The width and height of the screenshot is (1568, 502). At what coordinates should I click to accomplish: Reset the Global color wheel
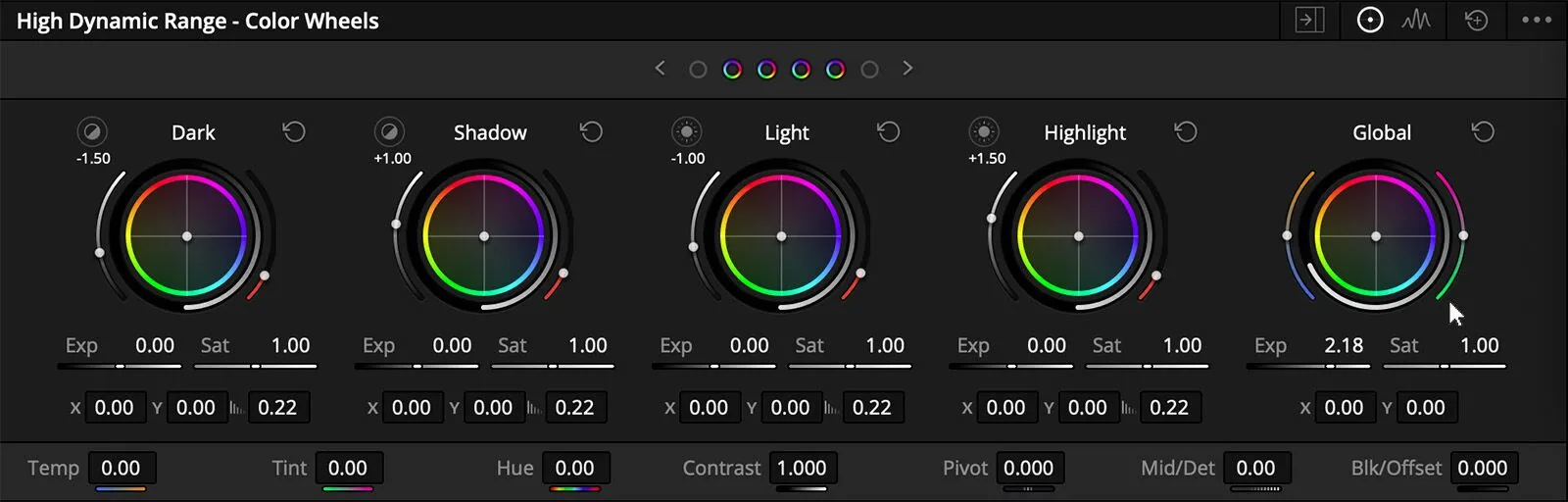1483,131
